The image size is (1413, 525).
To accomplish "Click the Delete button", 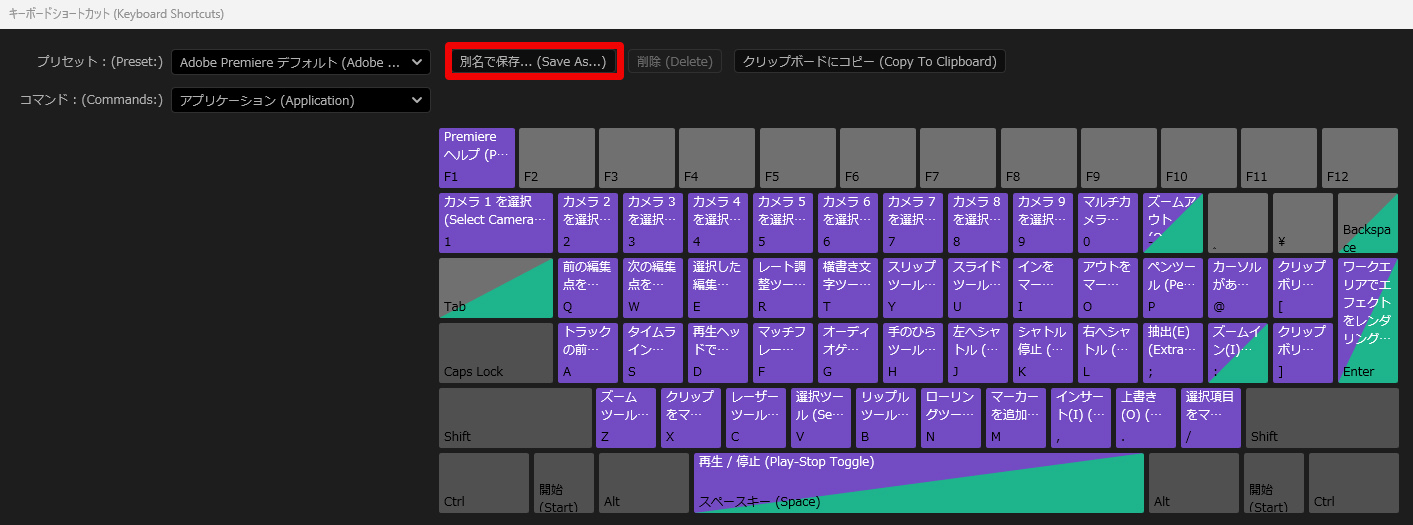I will [675, 61].
